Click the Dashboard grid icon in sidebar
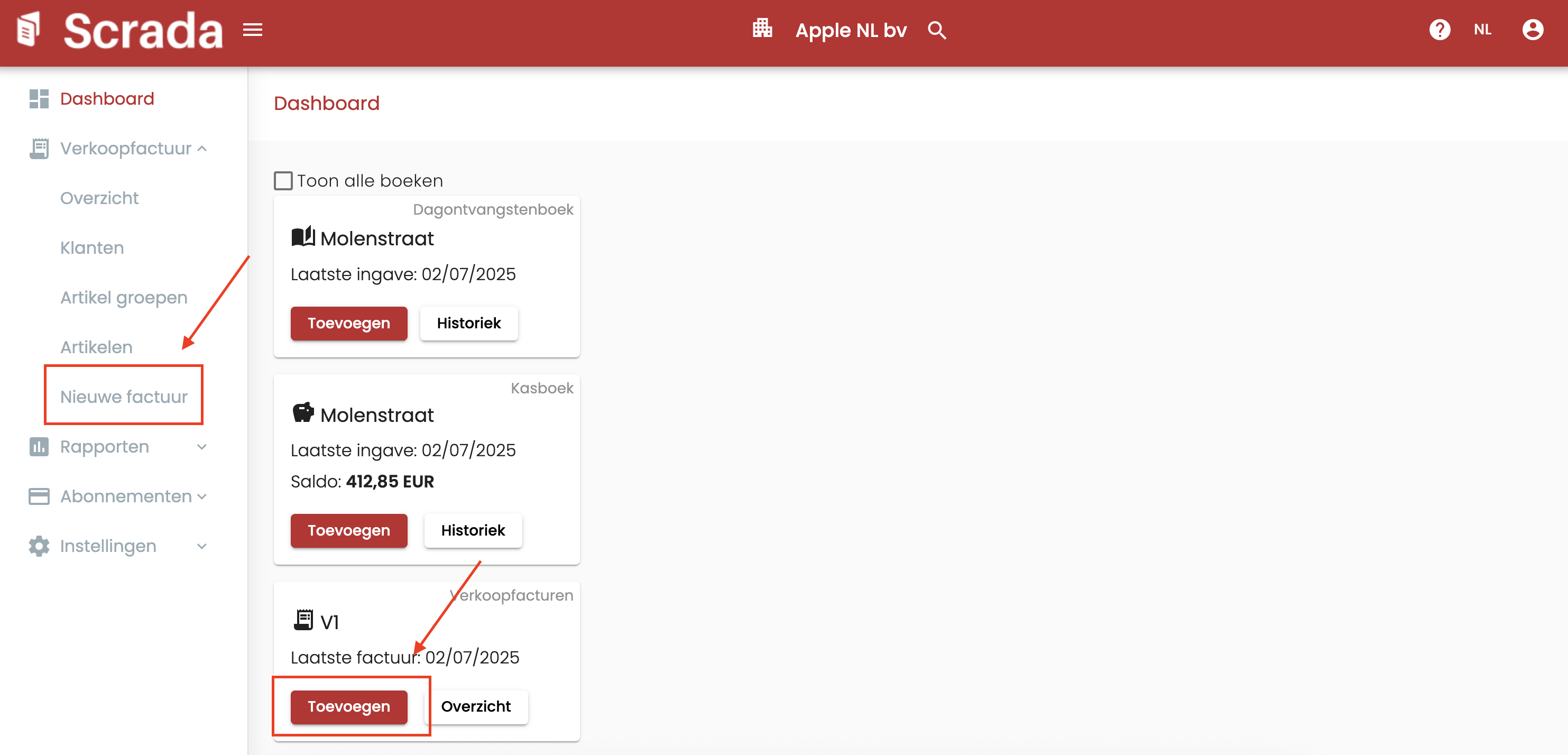This screenshot has height=755, width=1568. [39, 99]
